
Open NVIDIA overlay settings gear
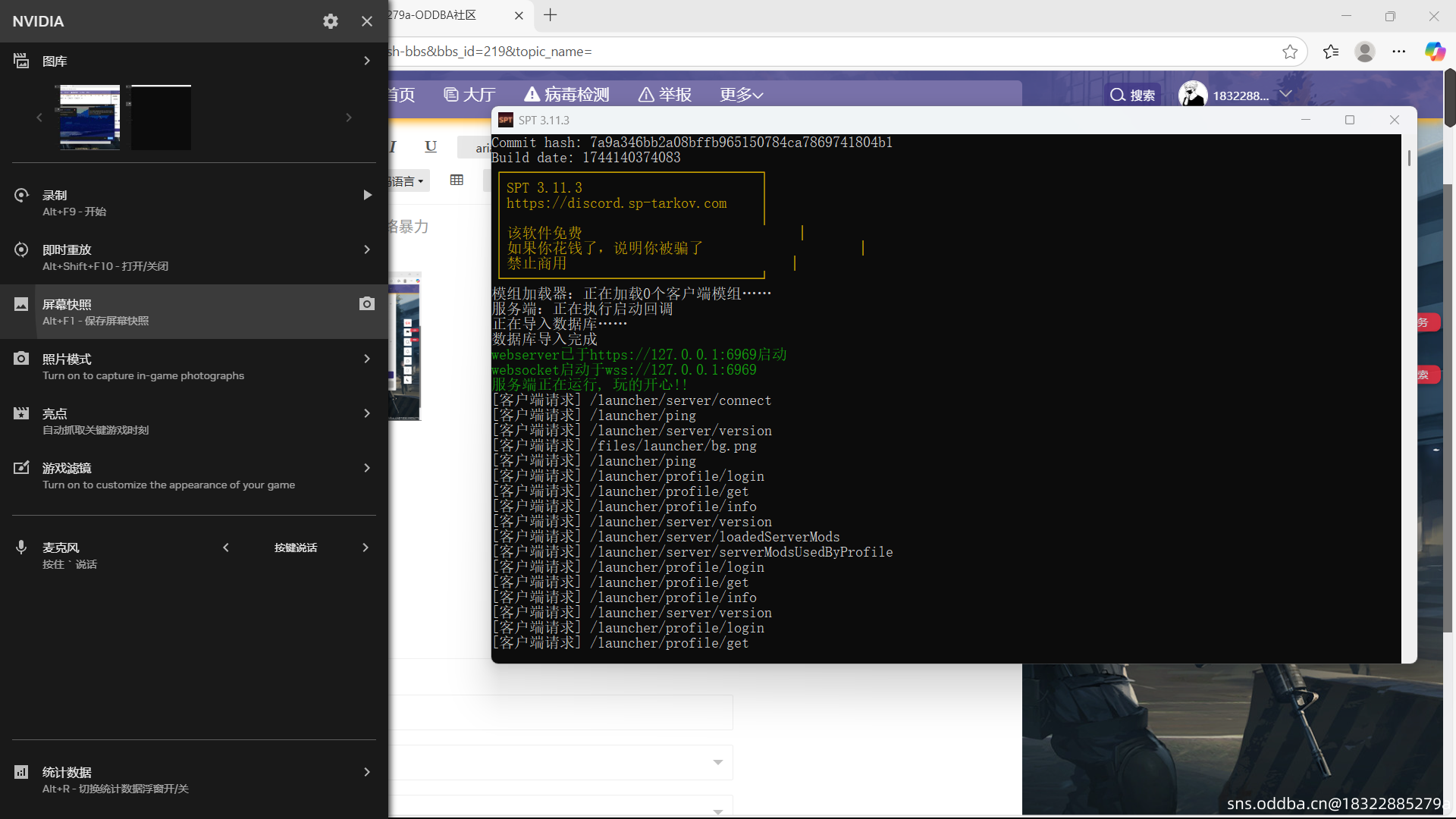coord(331,21)
